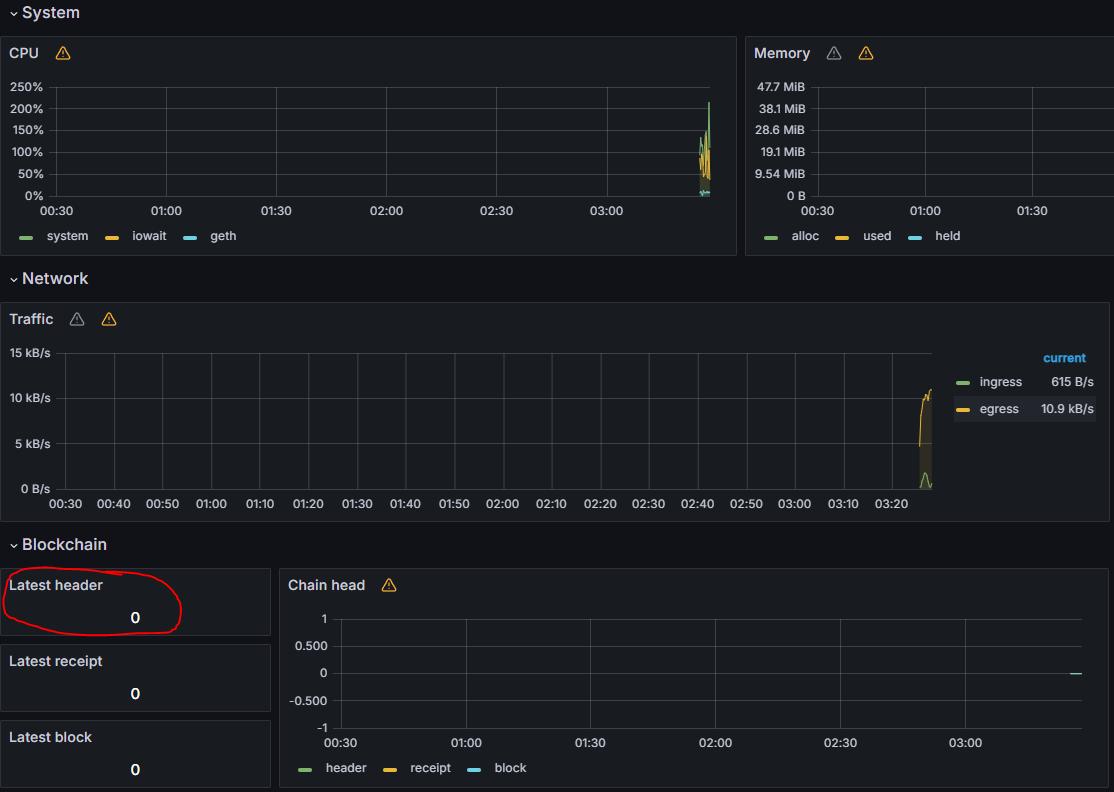The image size is (1114, 792).
Task: Toggle the alloc series in Memory legend
Action: 805,236
